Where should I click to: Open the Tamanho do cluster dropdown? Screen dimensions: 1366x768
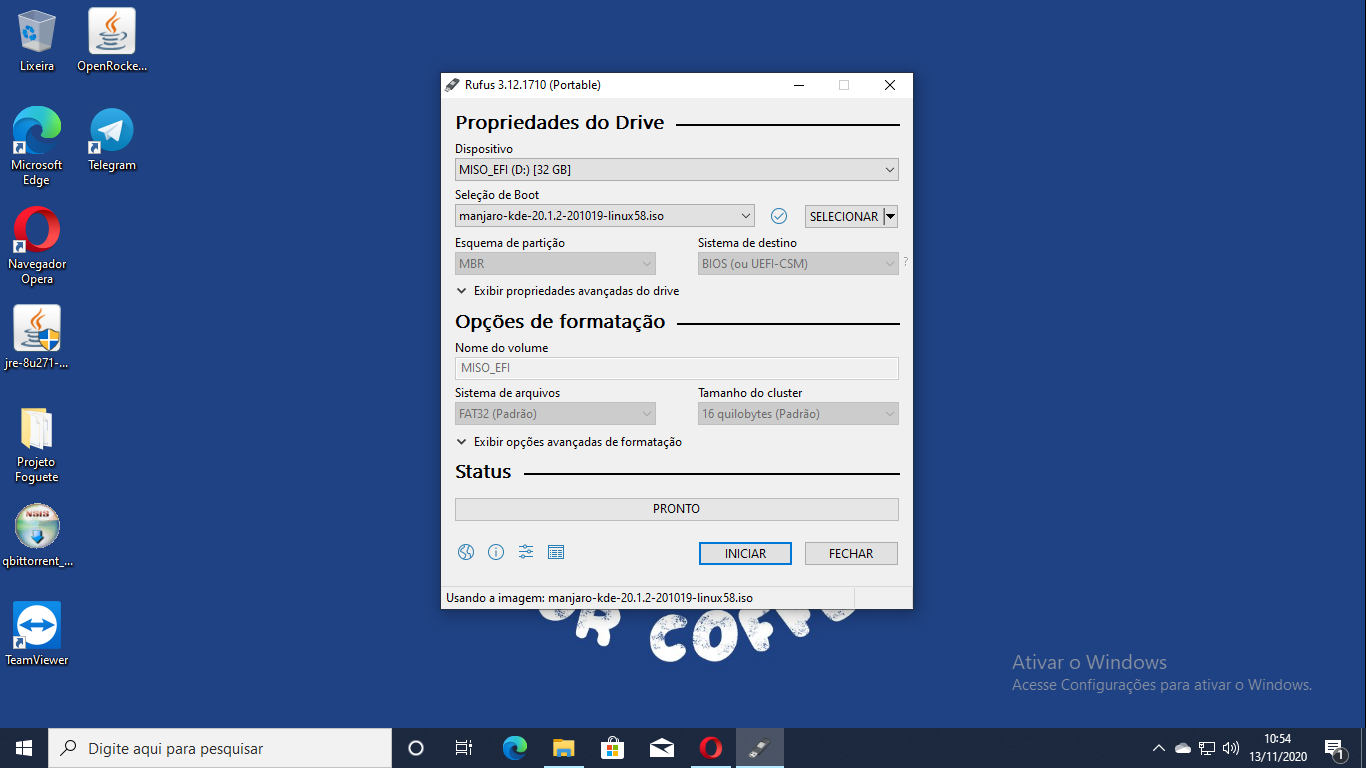(x=798, y=414)
